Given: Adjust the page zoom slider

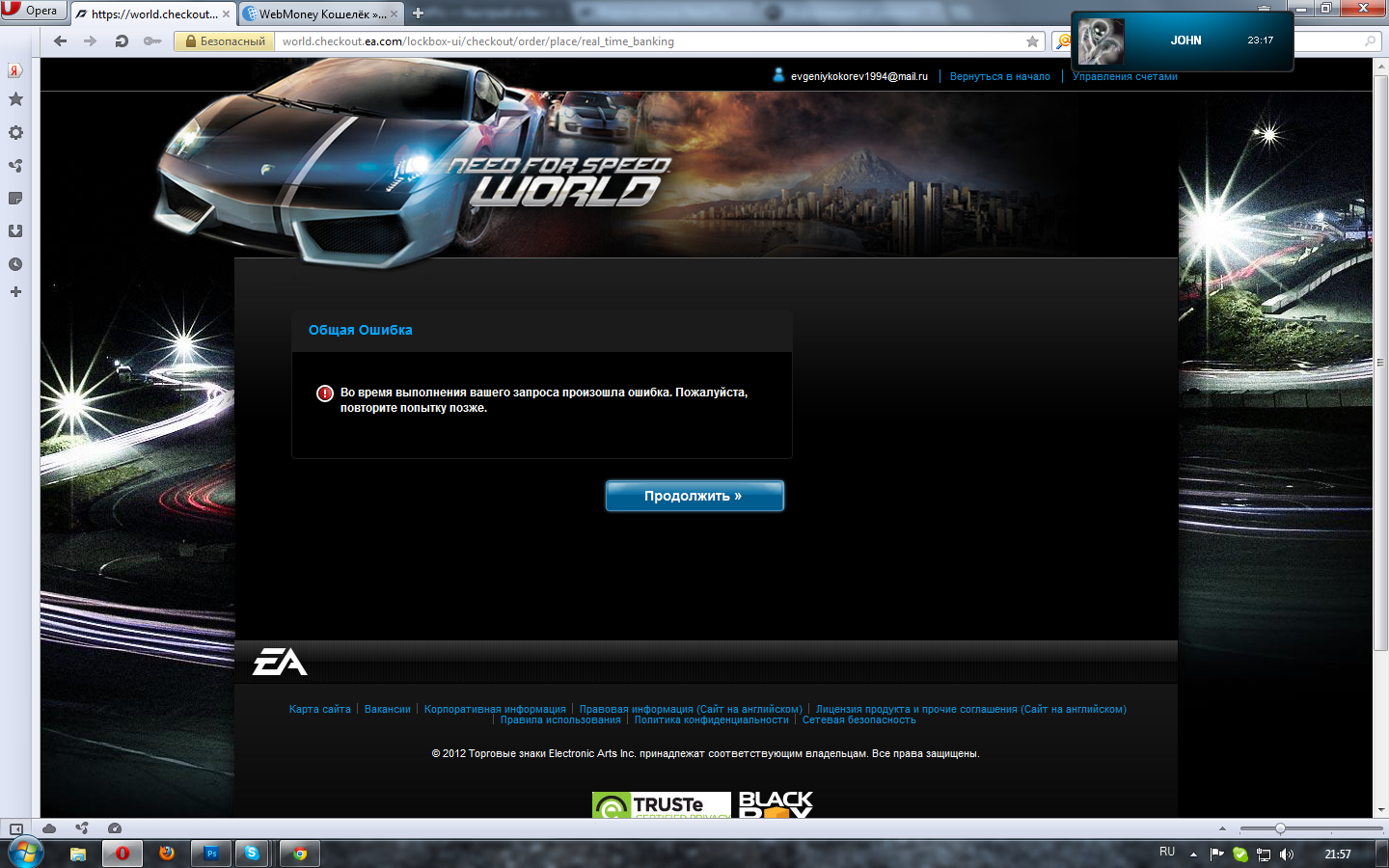Looking at the screenshot, I should tap(1312, 828).
